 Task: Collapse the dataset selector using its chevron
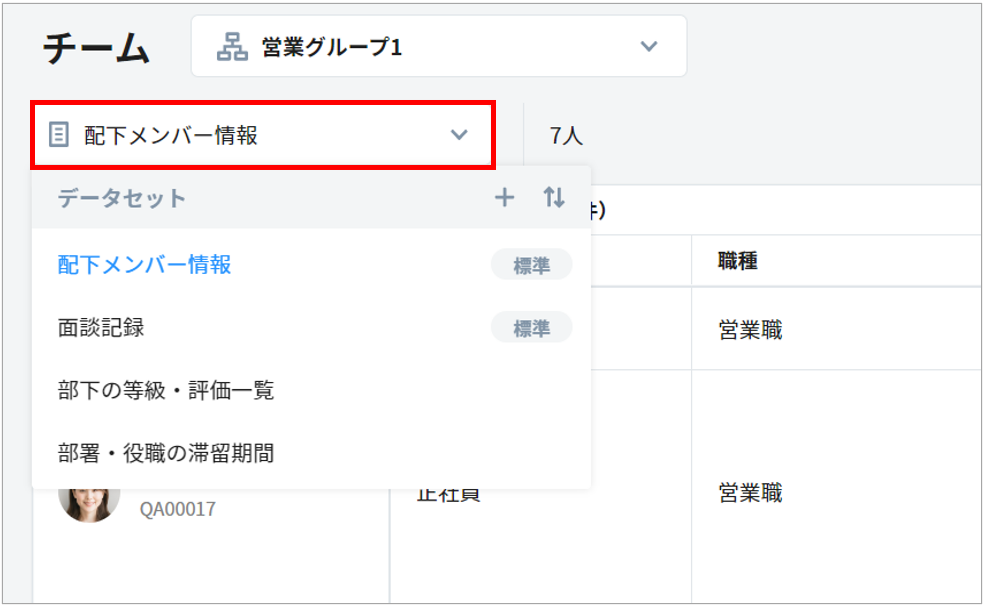459,135
